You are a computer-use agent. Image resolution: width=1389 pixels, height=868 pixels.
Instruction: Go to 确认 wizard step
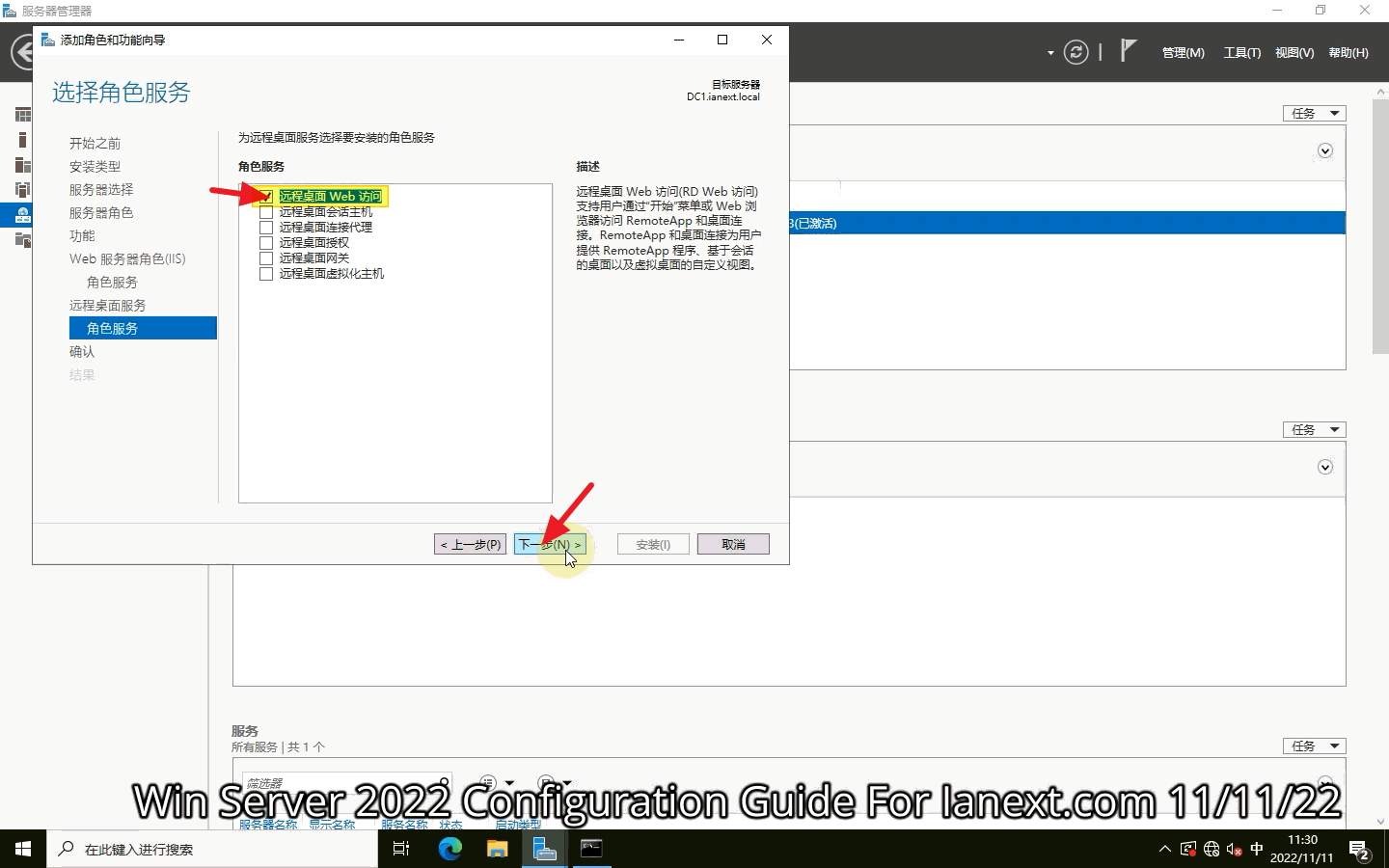coord(82,351)
